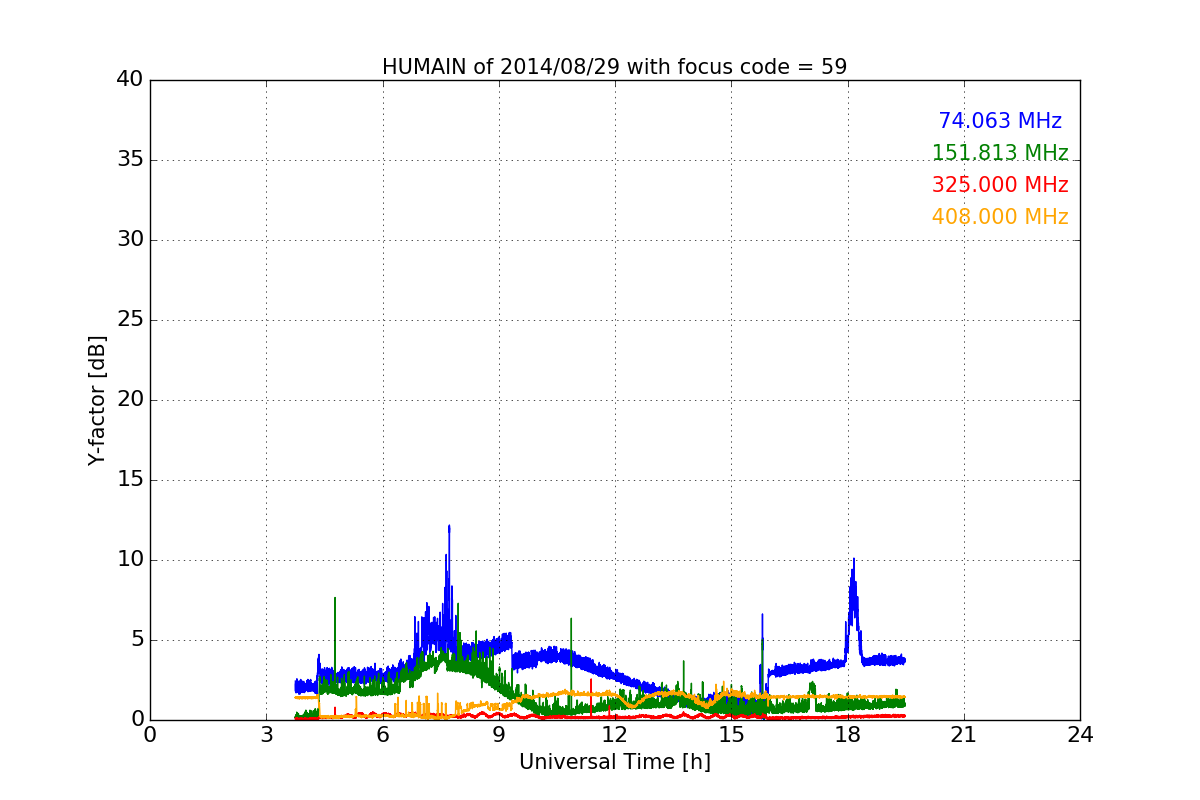
Task: Click the x-axis tick label '24'
Action: click(x=1080, y=734)
